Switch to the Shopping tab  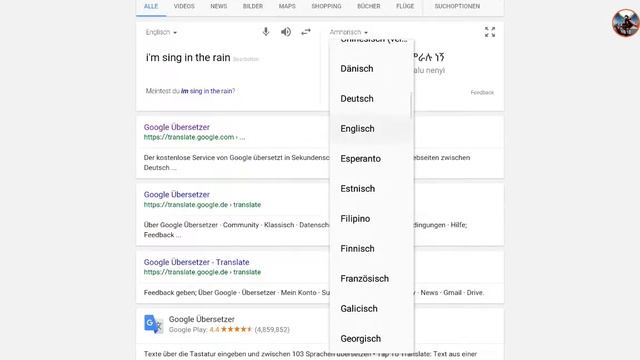[326, 7]
